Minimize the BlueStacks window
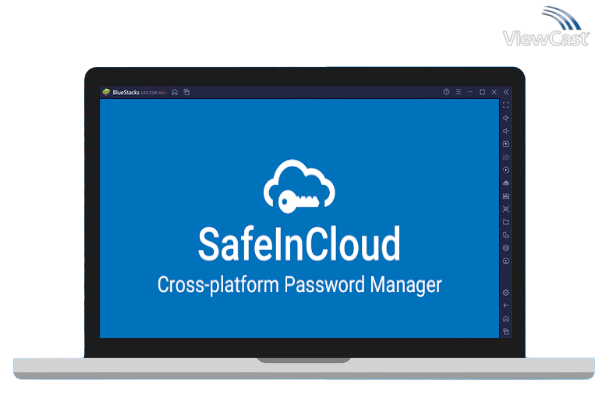 [470, 92]
